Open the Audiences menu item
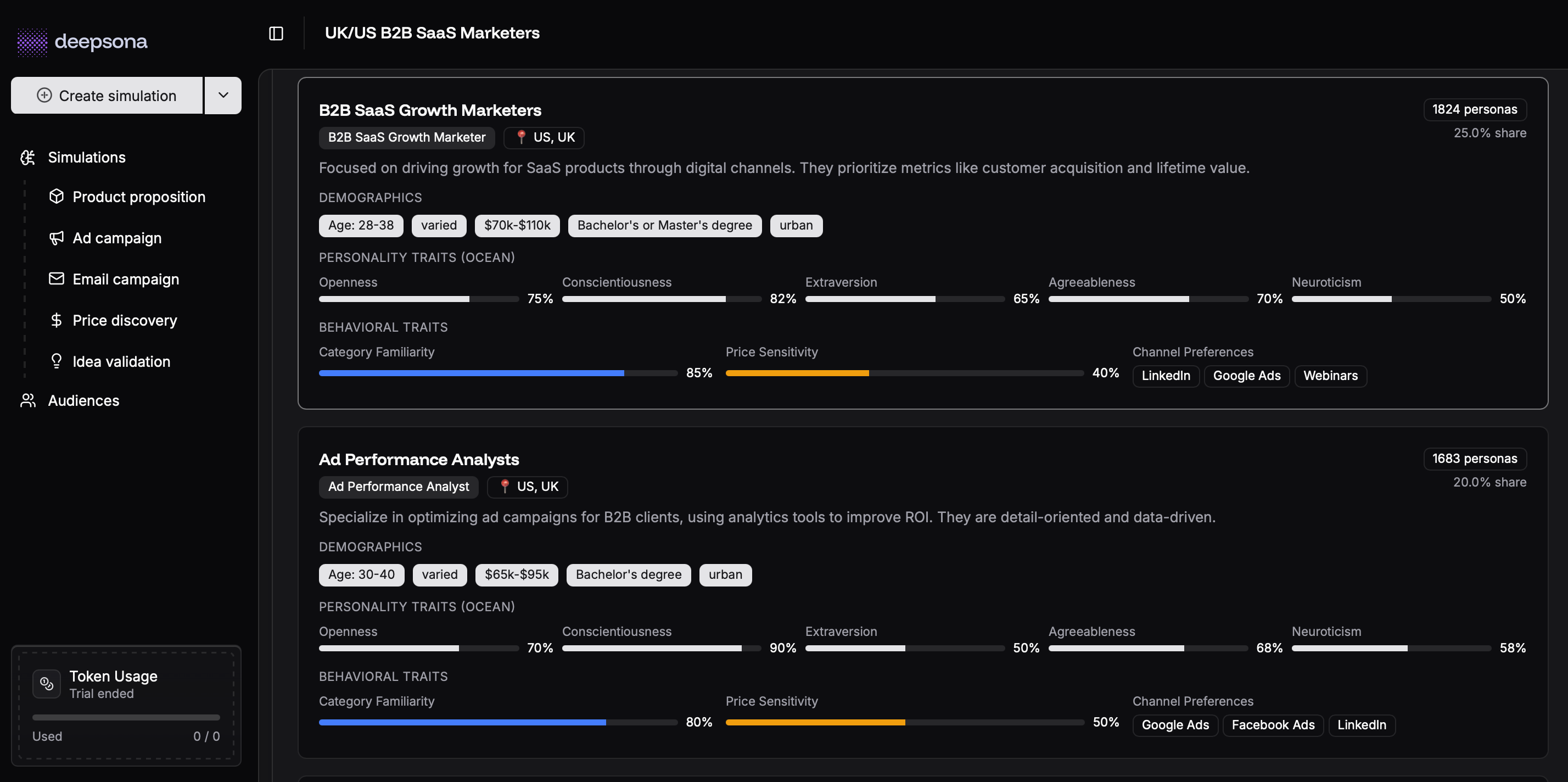 pos(83,401)
